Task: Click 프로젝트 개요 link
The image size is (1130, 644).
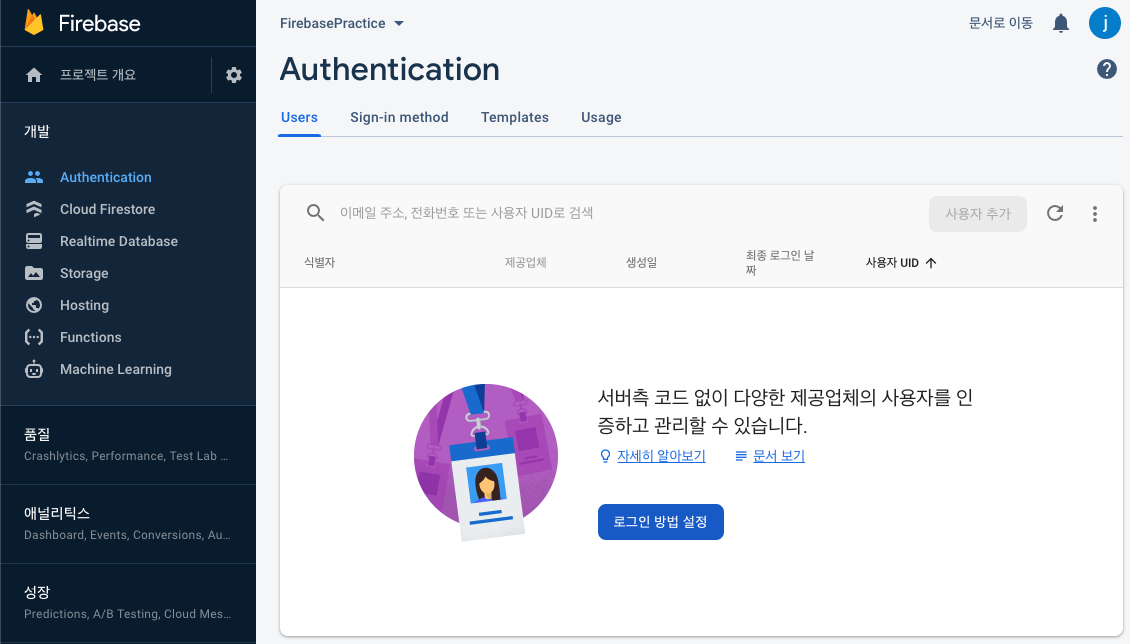Action: 97,75
